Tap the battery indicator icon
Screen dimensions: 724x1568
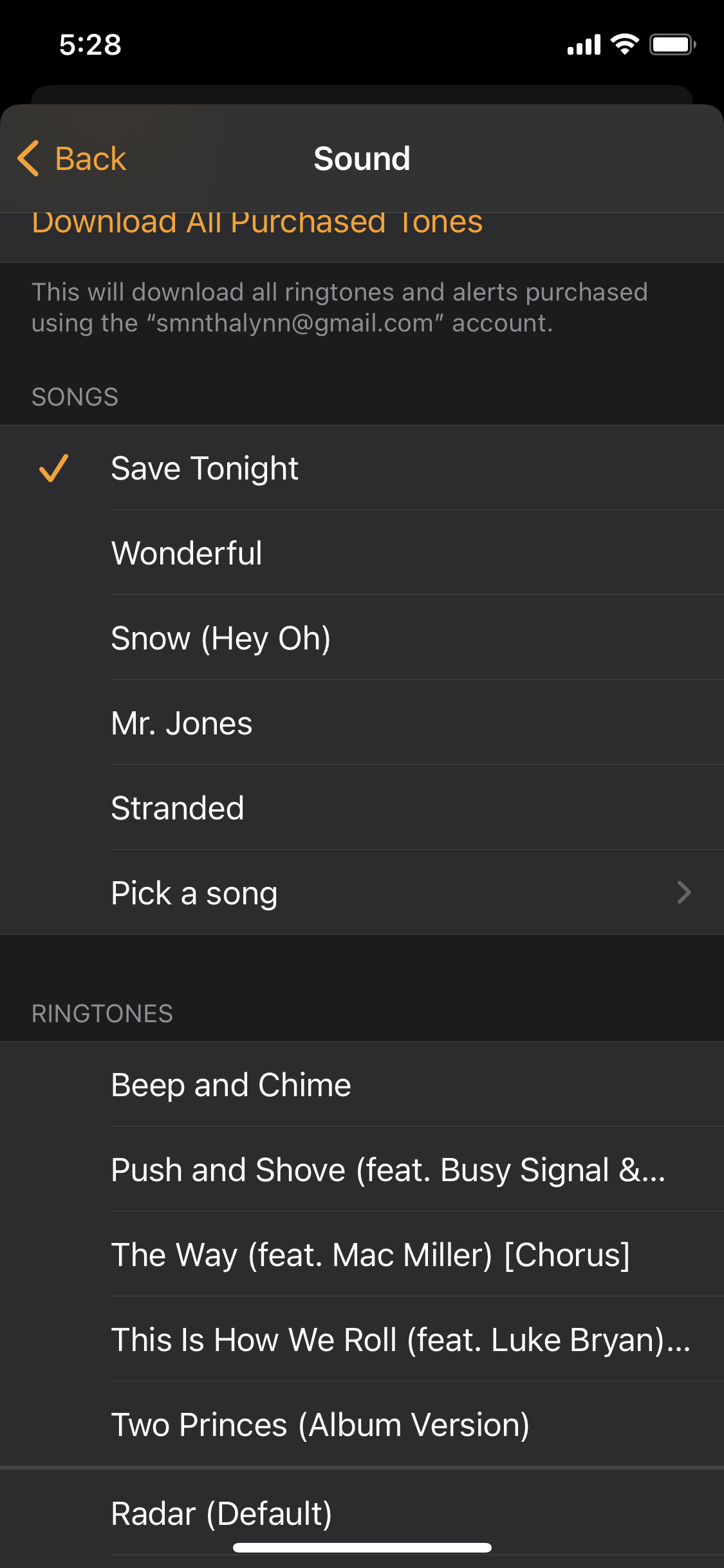pos(673,44)
